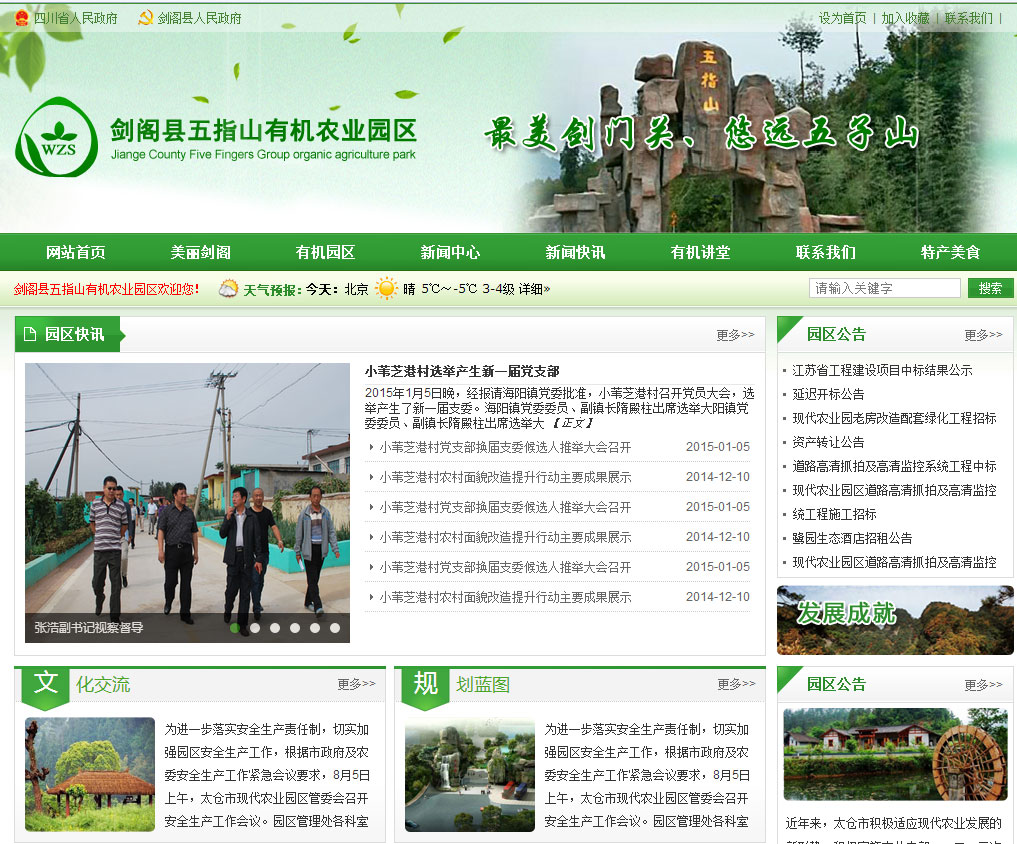Click 设为首页 in top bar
1017x844 pixels.
click(842, 18)
